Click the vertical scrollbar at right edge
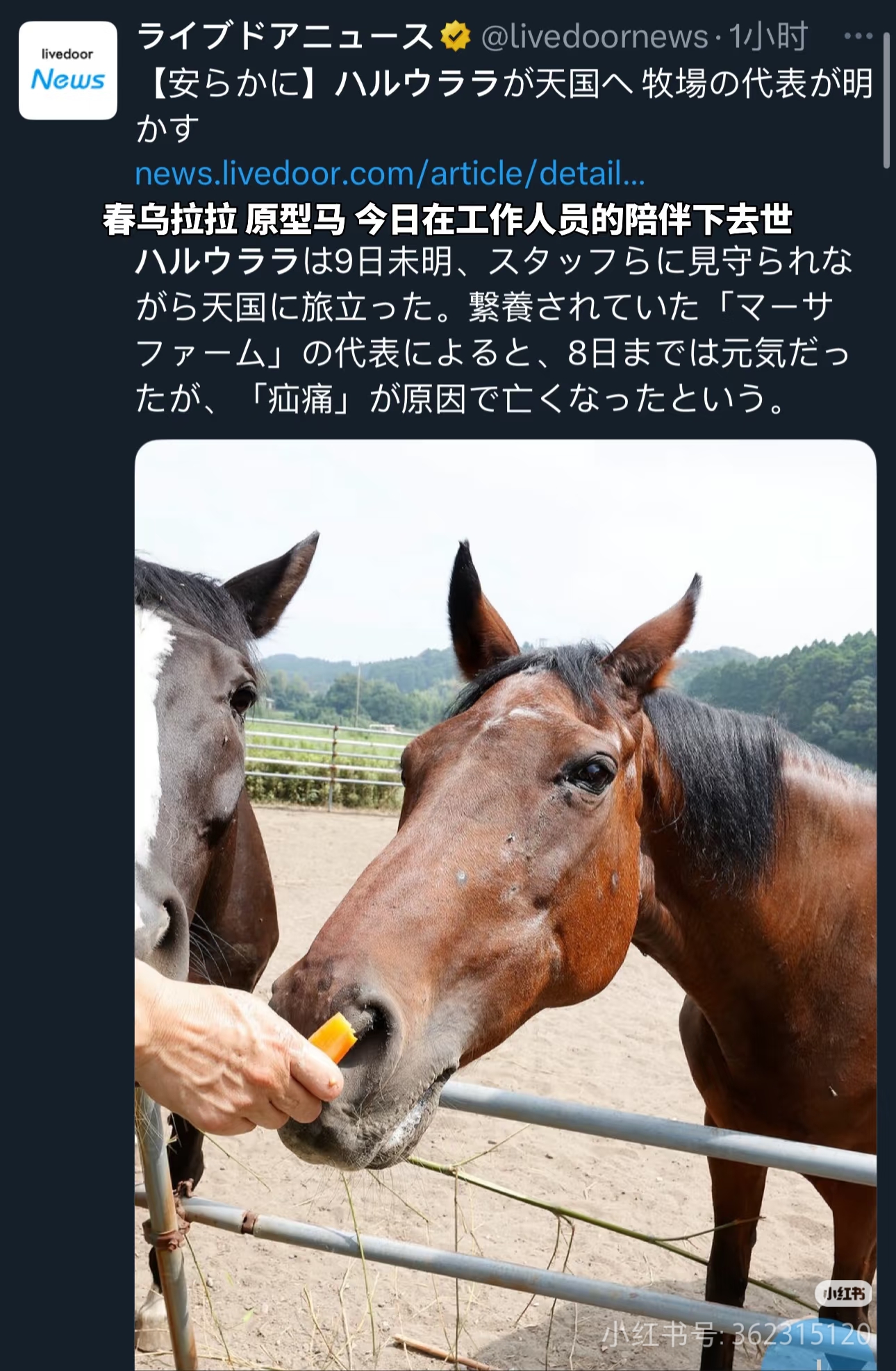 tap(886, 101)
